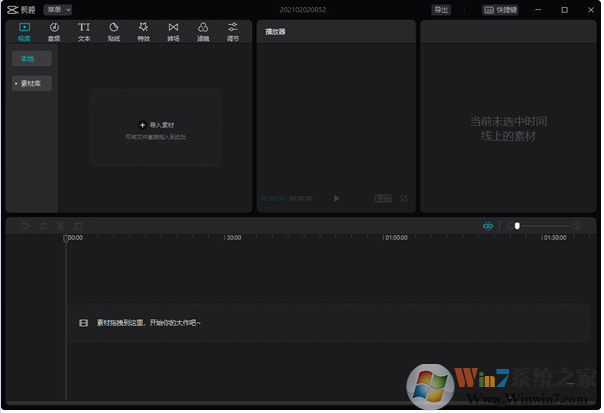
Task: Click the 导出 export button
Action: (x=441, y=9)
